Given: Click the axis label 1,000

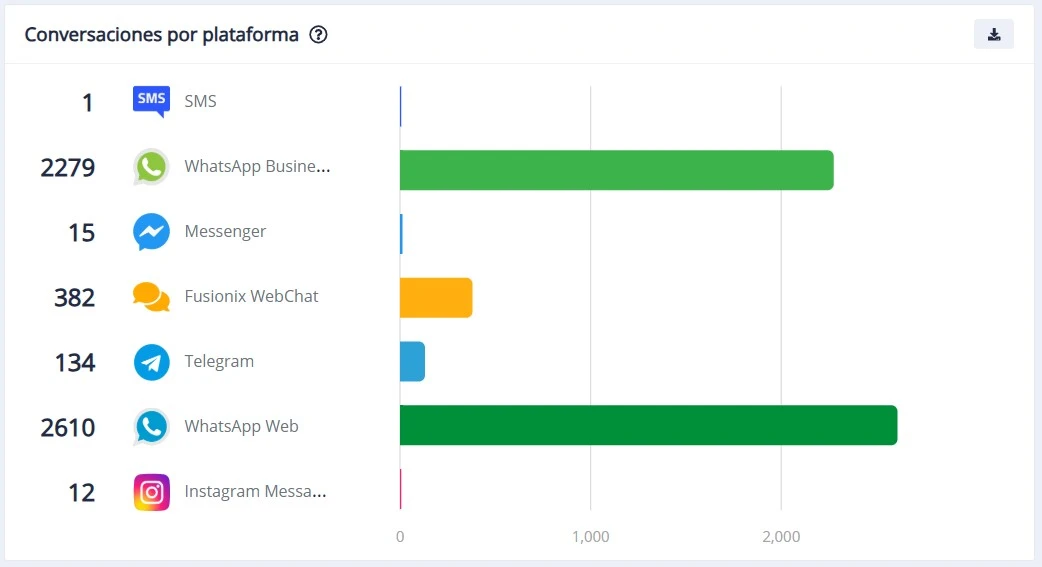Looking at the screenshot, I should pos(591,537).
